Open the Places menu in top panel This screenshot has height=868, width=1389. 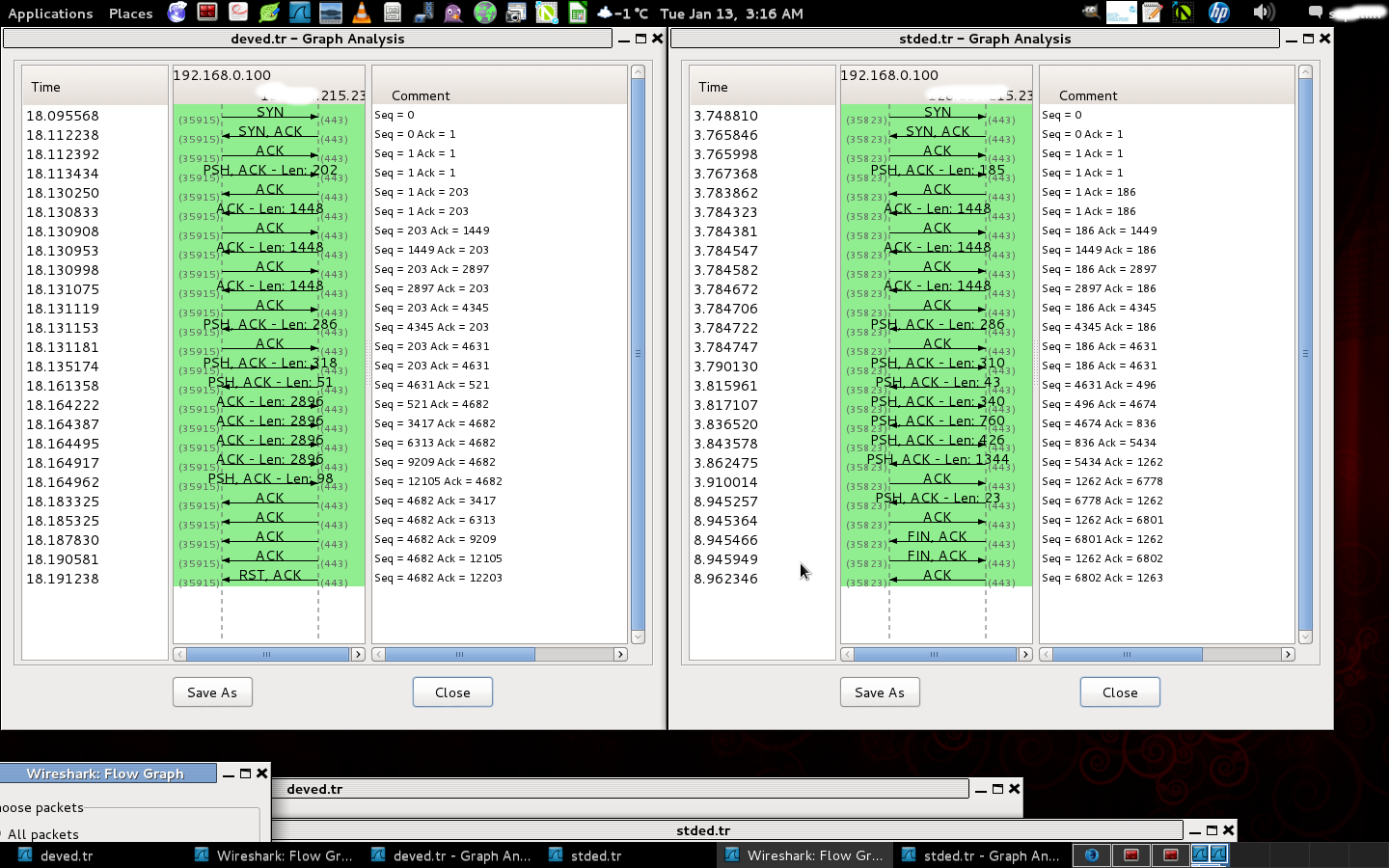[130, 14]
